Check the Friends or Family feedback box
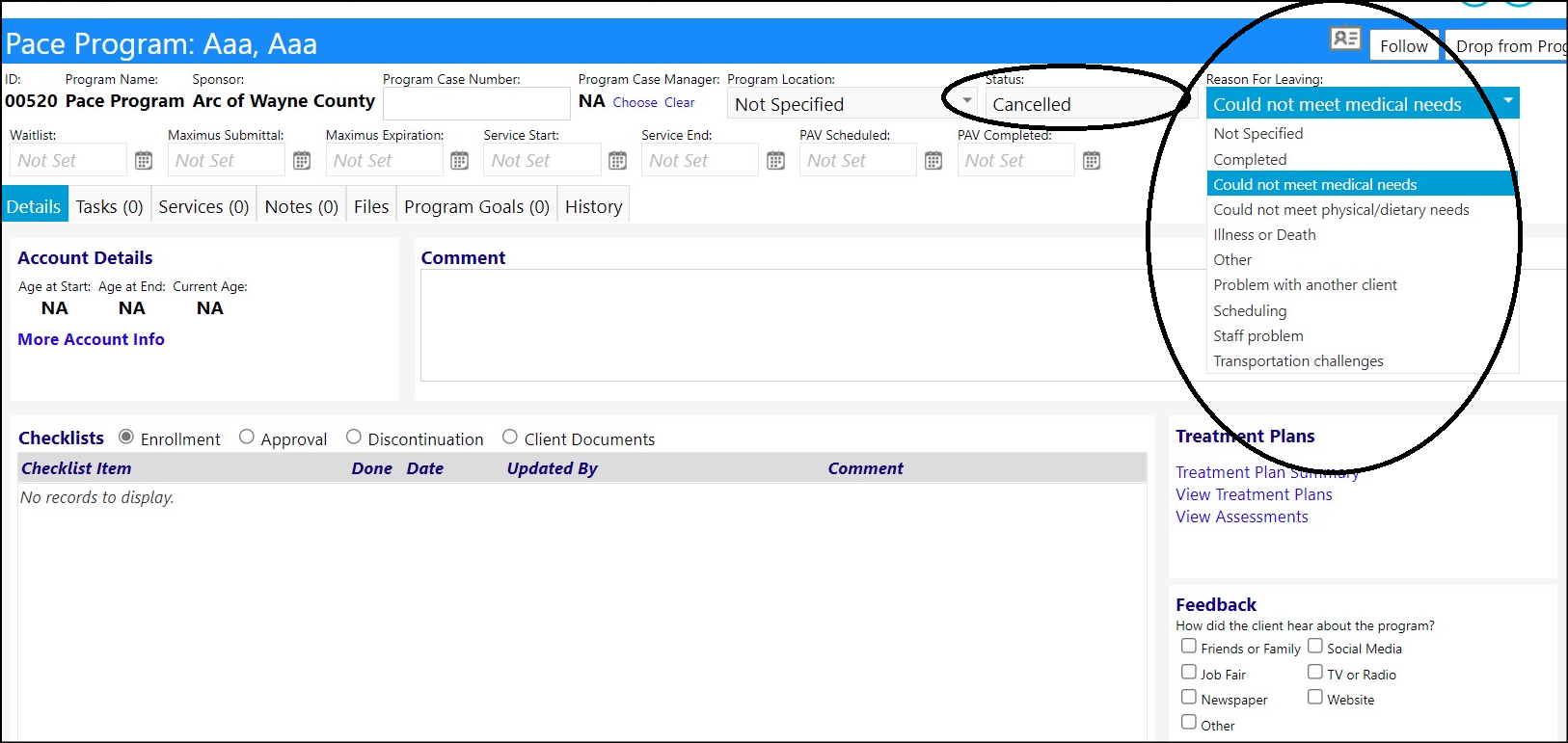 pyautogui.click(x=1189, y=646)
